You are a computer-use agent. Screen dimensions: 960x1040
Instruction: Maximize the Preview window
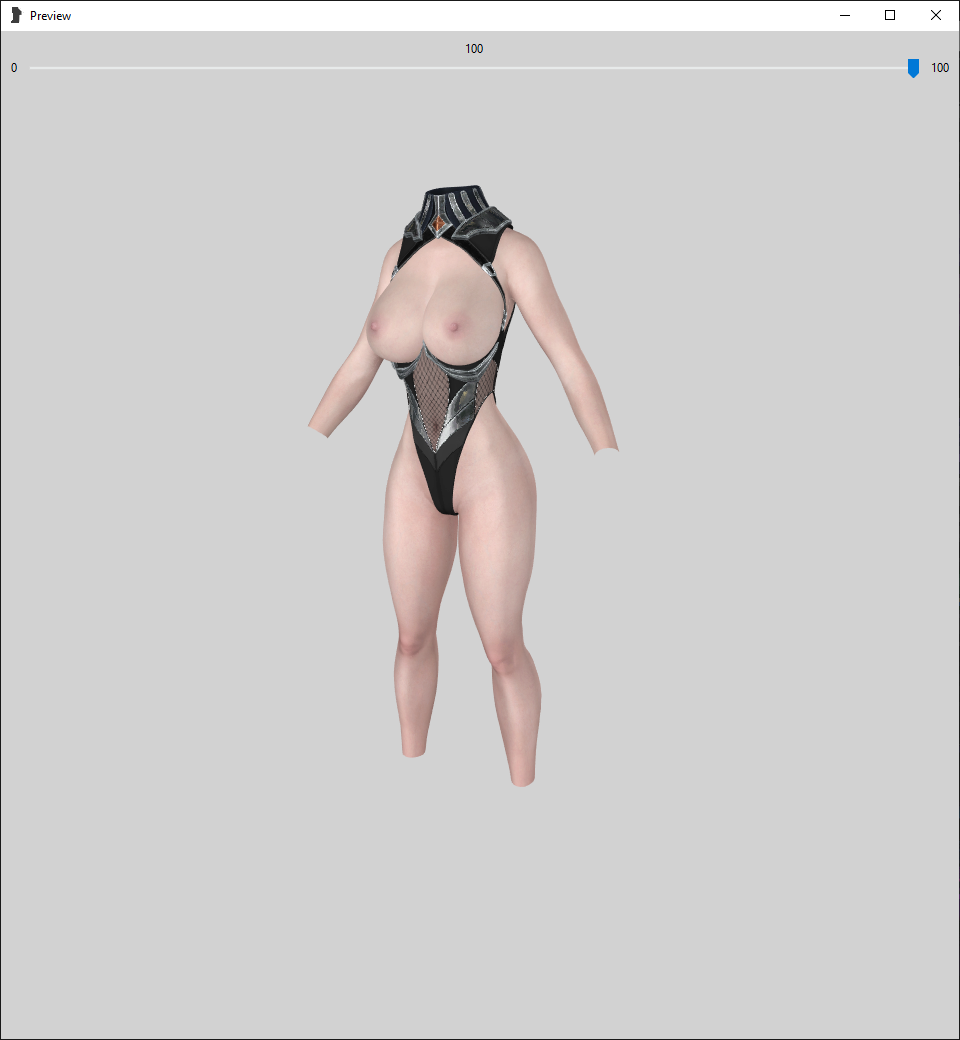(890, 15)
